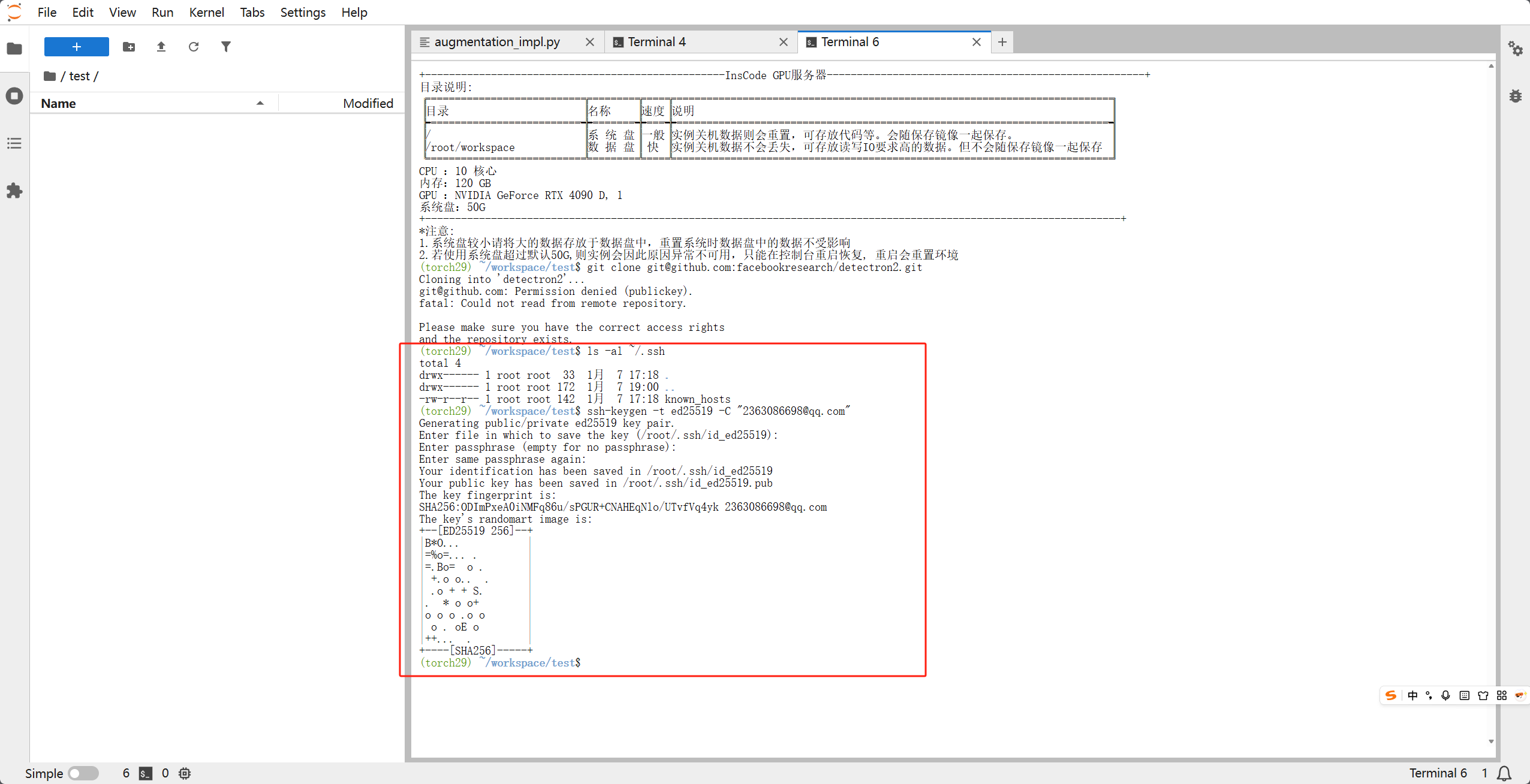Click the notifications bell in status bar
Image resolution: width=1530 pixels, height=784 pixels.
tap(1504, 773)
